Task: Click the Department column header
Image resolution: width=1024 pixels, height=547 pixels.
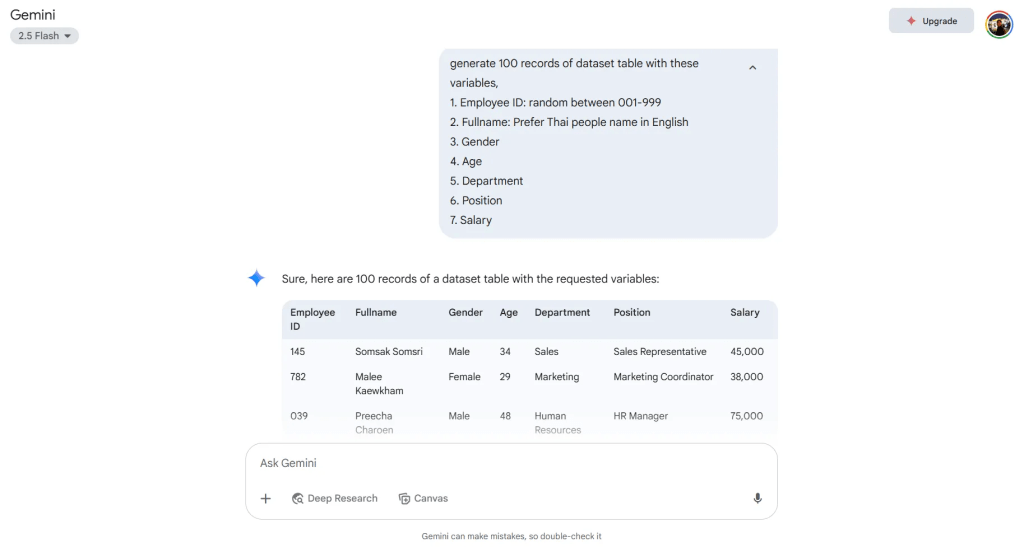Action: tap(562, 312)
